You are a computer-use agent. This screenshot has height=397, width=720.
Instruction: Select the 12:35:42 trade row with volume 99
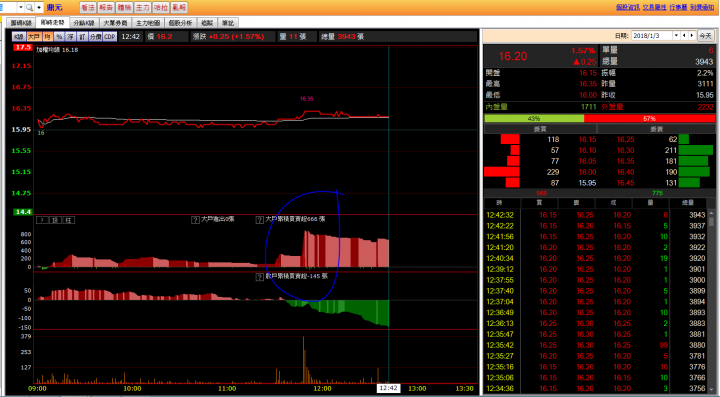click(x=596, y=345)
